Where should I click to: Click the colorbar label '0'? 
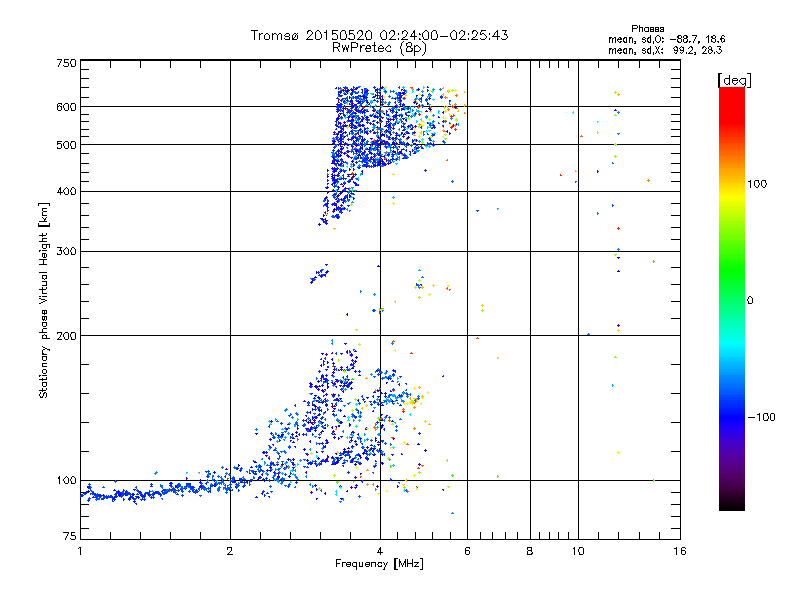(750, 301)
